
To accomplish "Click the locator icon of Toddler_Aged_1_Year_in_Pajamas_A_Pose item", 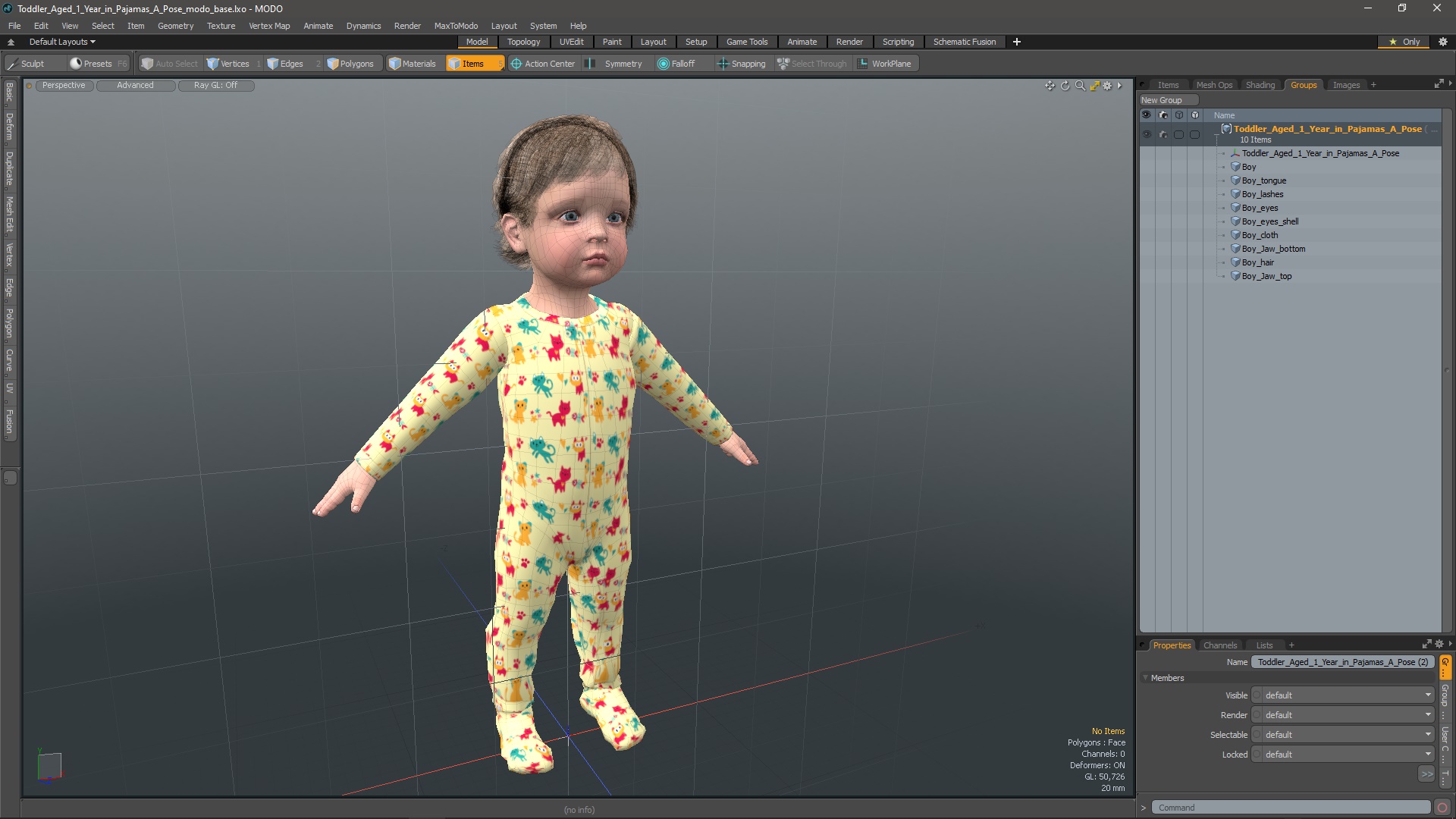I will pos(1235,153).
